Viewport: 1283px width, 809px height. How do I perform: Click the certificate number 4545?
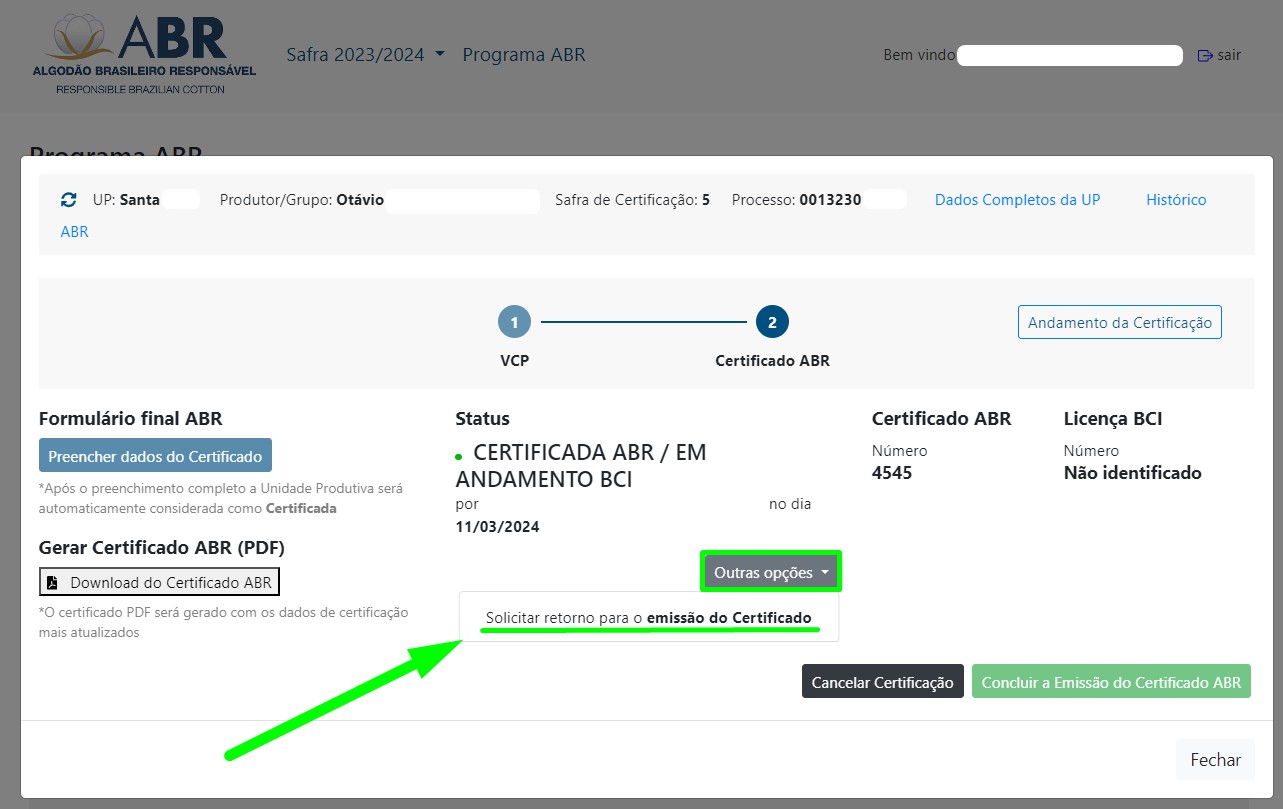tap(892, 473)
